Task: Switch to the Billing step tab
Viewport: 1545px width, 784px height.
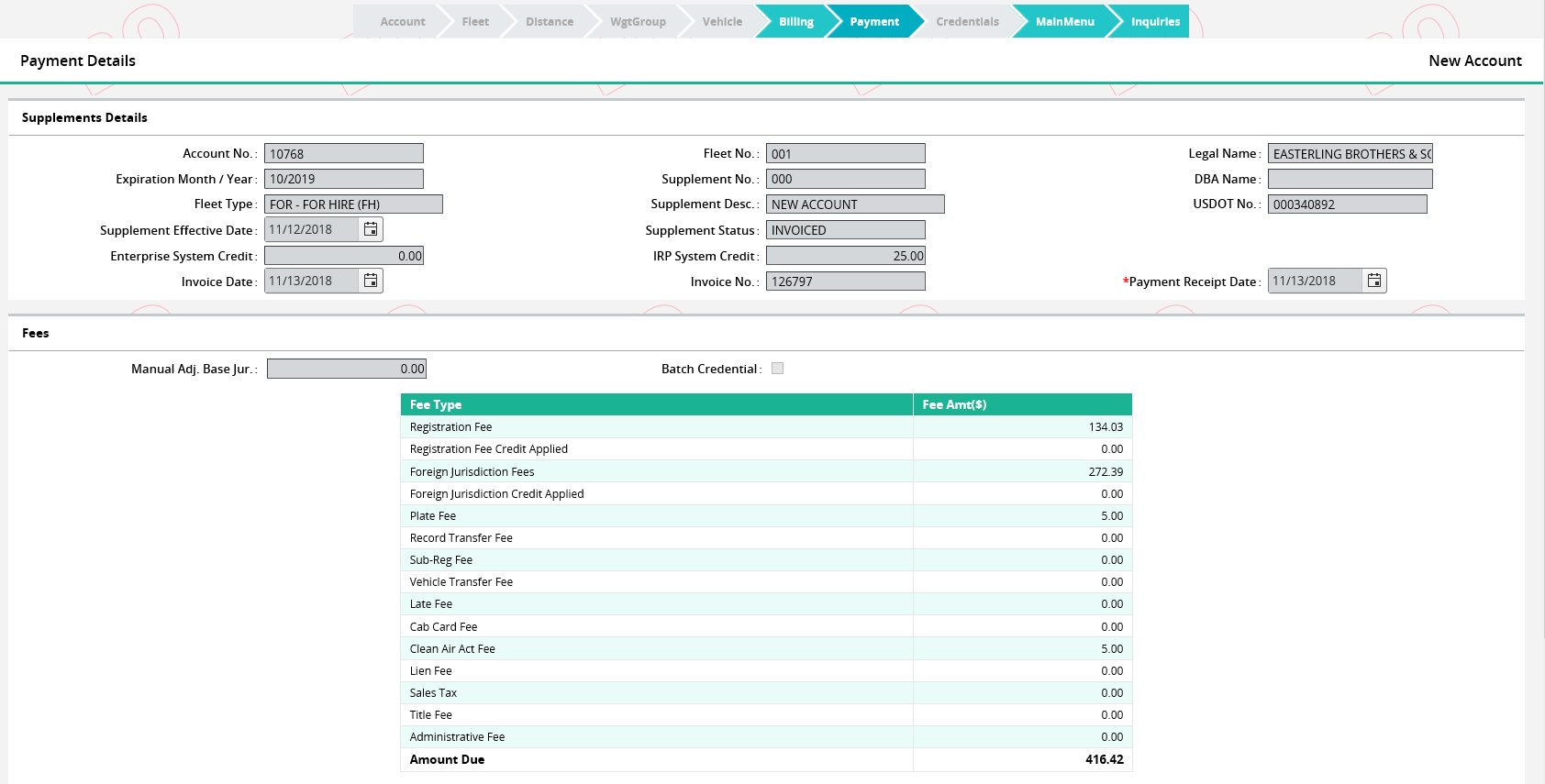Action: [795, 21]
